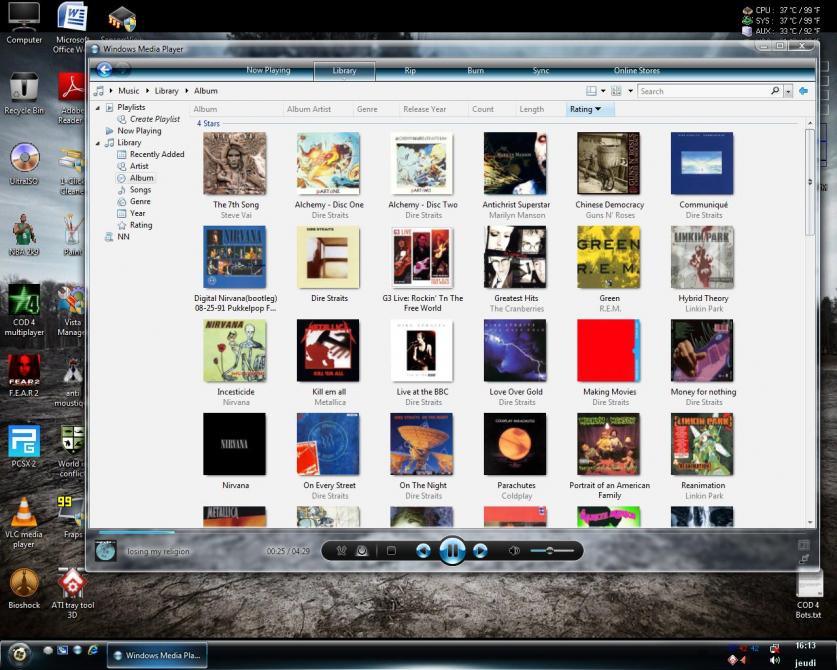Open the PCSX2 desktop icon
This screenshot has height=670, width=837.
24,446
